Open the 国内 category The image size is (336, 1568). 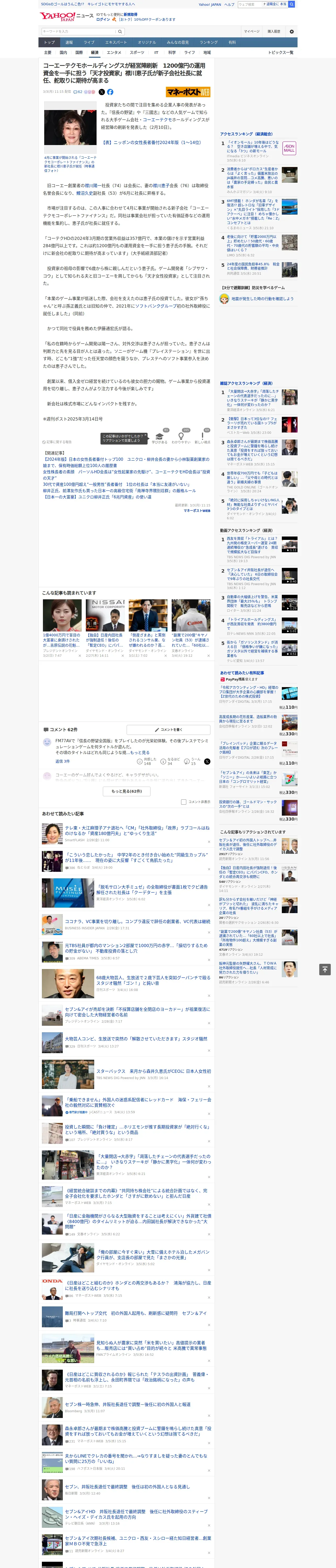coord(63,52)
